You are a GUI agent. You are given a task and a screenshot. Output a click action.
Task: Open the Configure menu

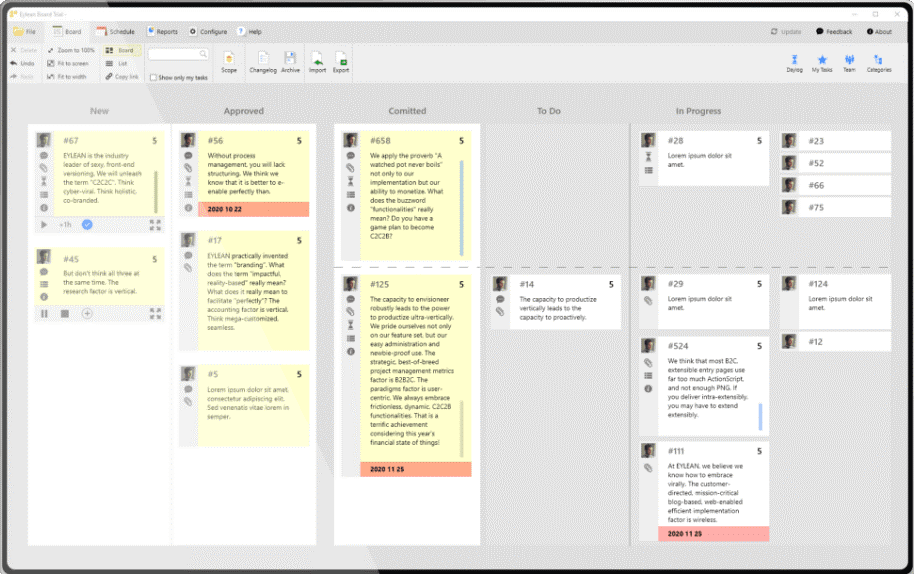pos(208,31)
